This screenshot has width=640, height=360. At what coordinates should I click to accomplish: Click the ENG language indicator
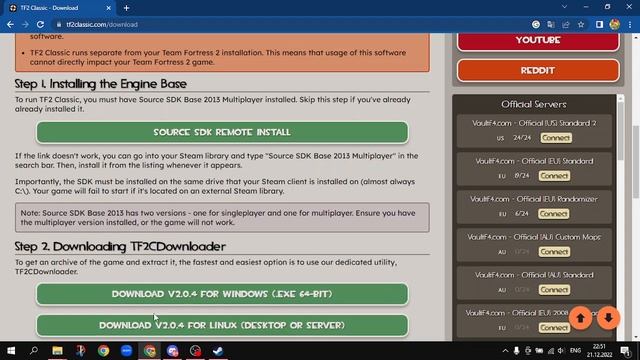576,351
